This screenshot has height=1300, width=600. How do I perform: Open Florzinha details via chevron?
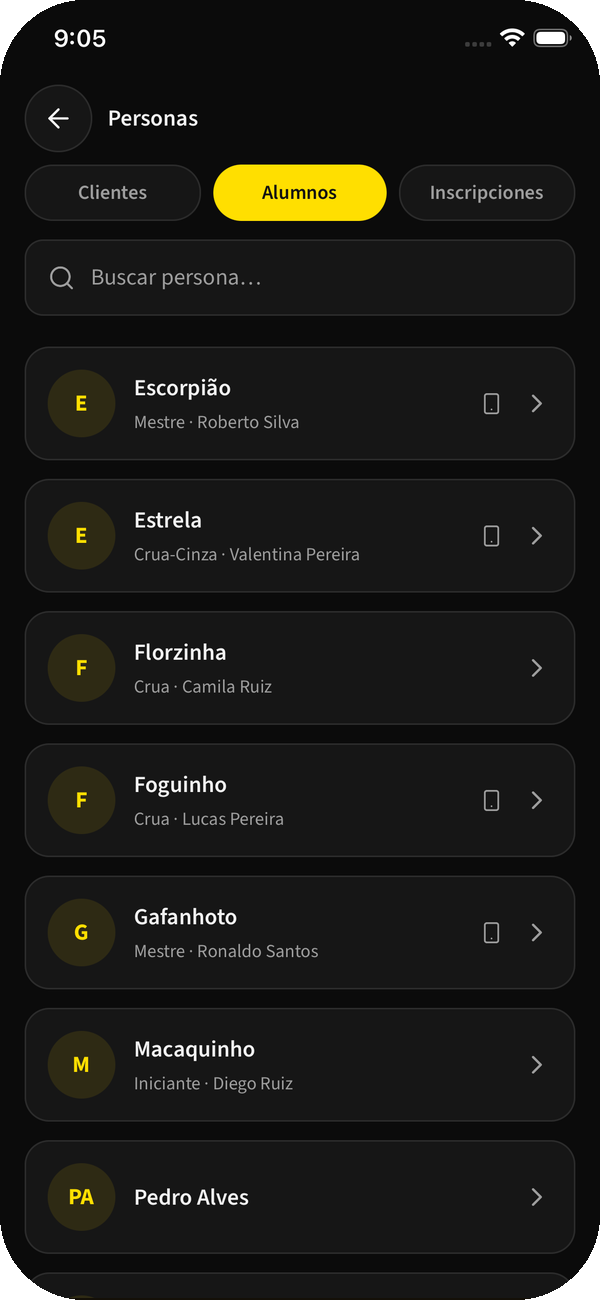(x=537, y=668)
